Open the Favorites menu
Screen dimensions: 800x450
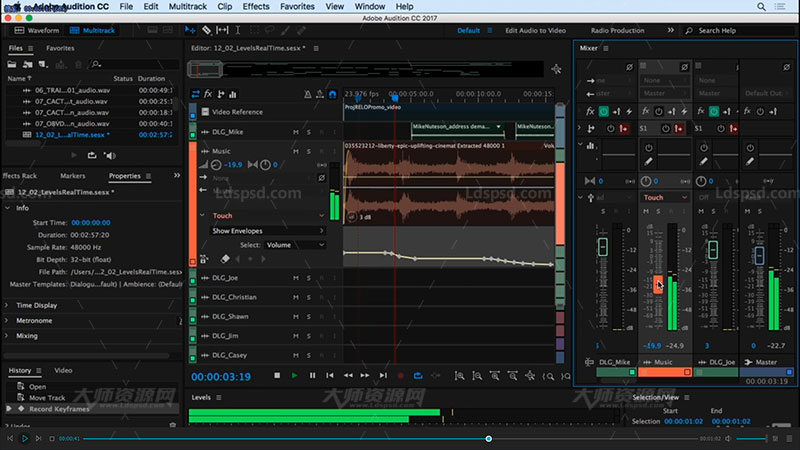(x=297, y=7)
